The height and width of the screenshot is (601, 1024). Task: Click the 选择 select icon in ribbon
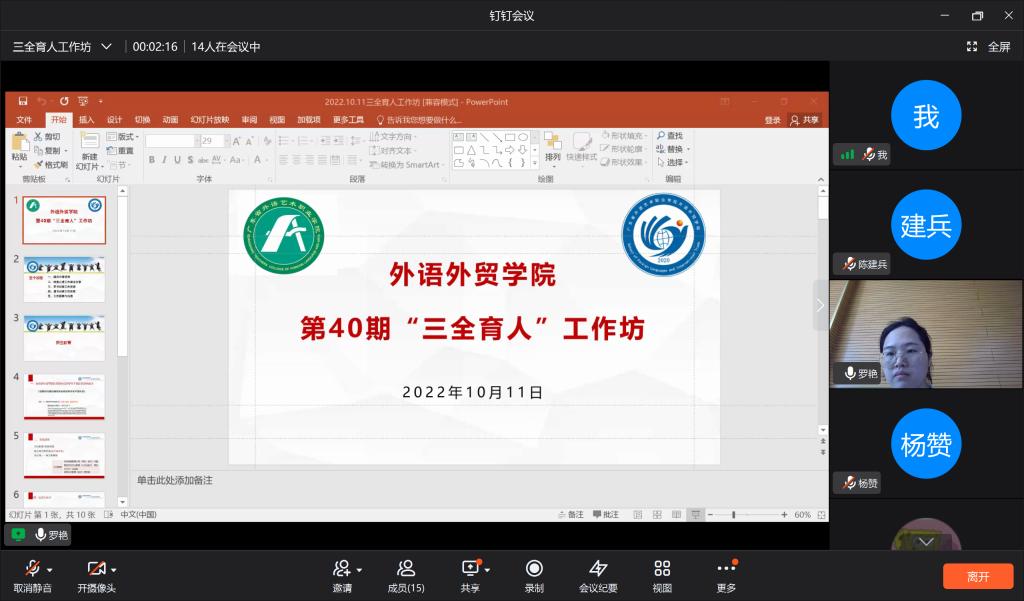[661, 162]
